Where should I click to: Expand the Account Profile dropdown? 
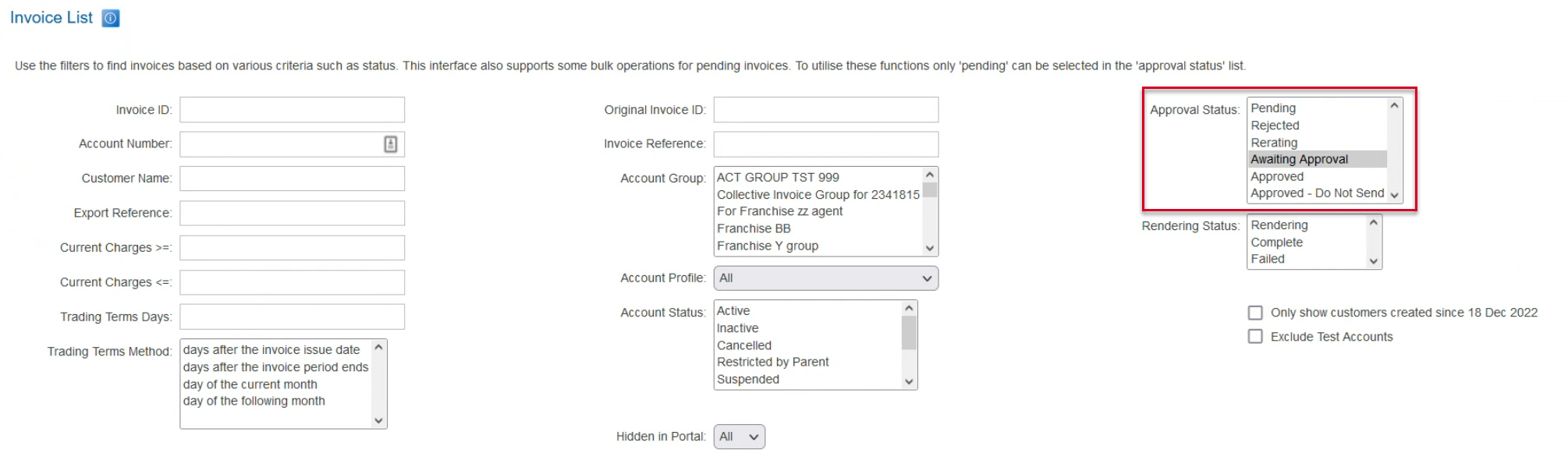point(825,278)
